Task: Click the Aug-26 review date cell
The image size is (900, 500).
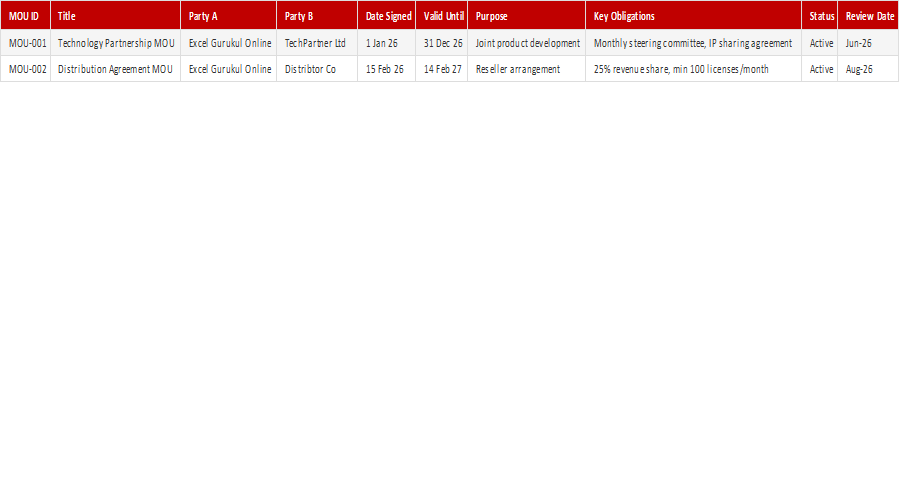Action: tap(868, 69)
